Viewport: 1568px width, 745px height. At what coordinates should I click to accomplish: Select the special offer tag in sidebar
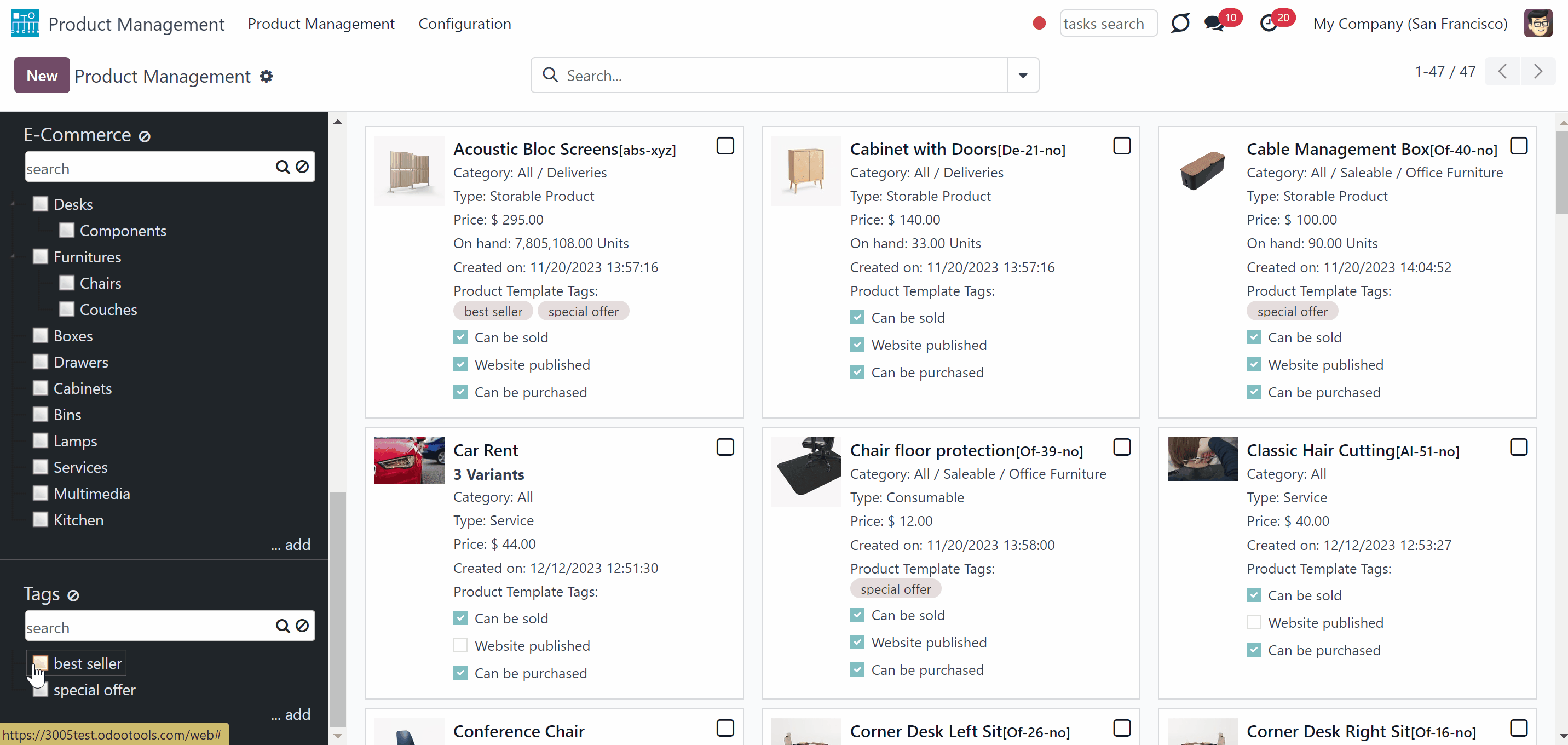click(94, 690)
